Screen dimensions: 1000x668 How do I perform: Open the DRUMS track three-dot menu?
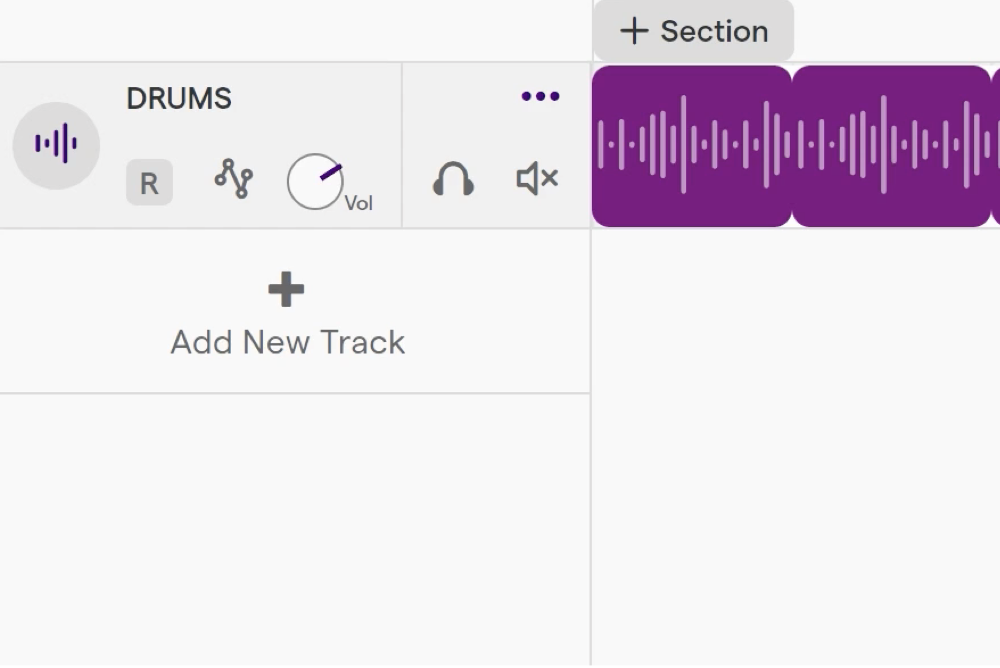pyautogui.click(x=540, y=96)
